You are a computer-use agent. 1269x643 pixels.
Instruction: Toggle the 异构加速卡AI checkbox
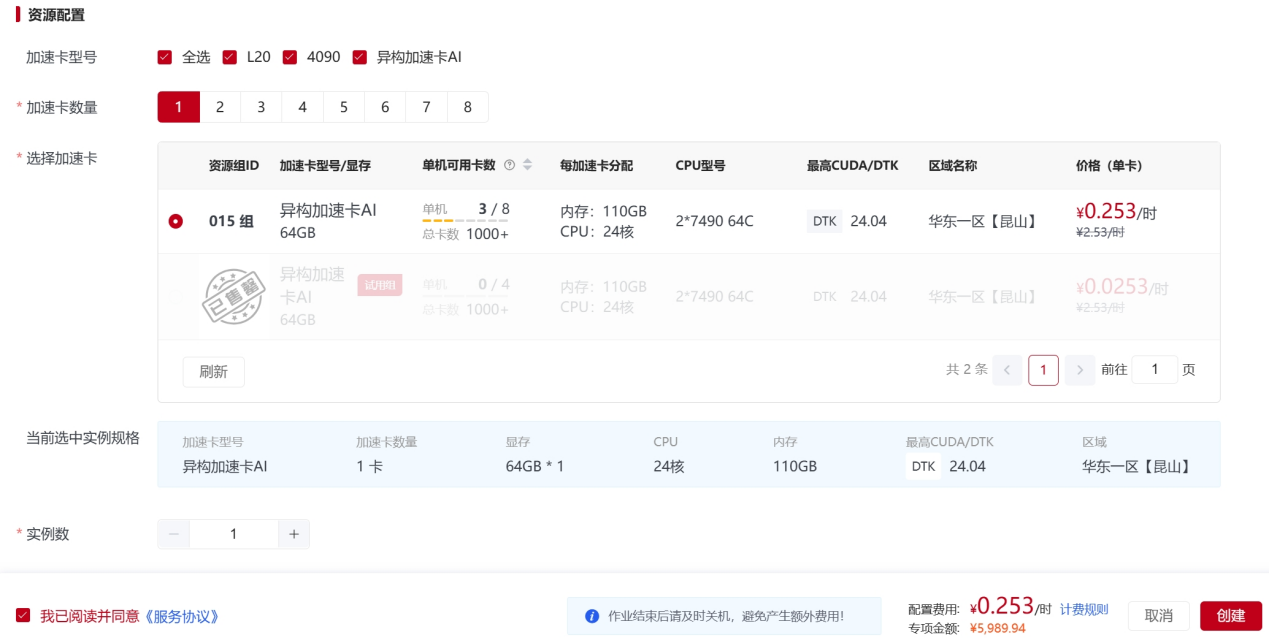click(x=360, y=57)
